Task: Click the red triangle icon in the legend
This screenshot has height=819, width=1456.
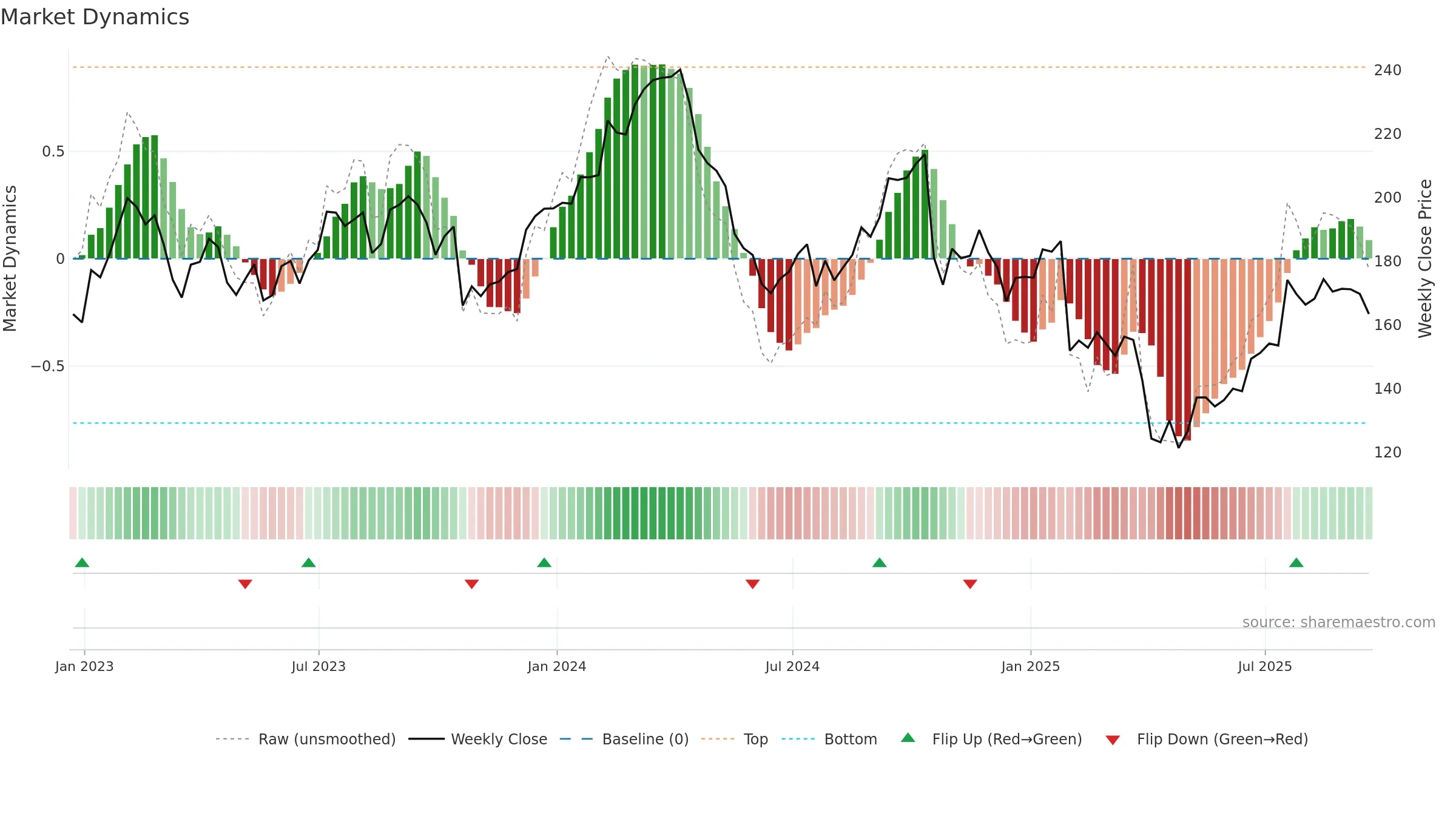Action: tap(1113, 740)
